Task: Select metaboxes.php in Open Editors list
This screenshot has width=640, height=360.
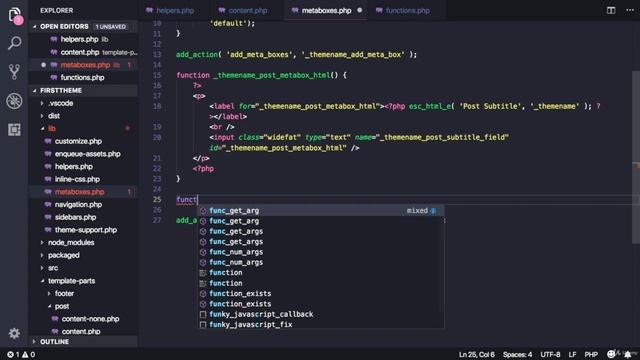Action: coord(84,65)
